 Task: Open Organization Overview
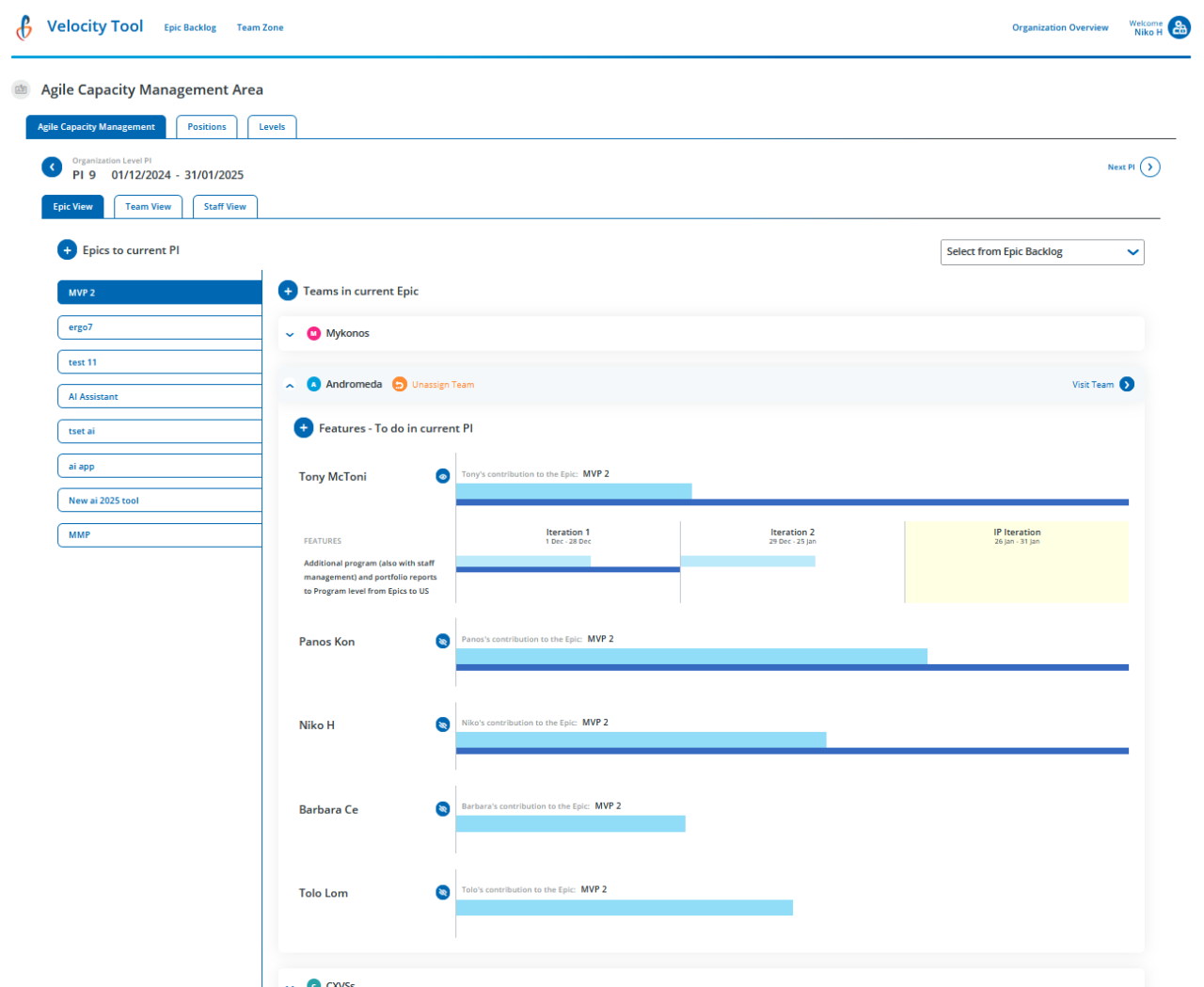(1060, 27)
